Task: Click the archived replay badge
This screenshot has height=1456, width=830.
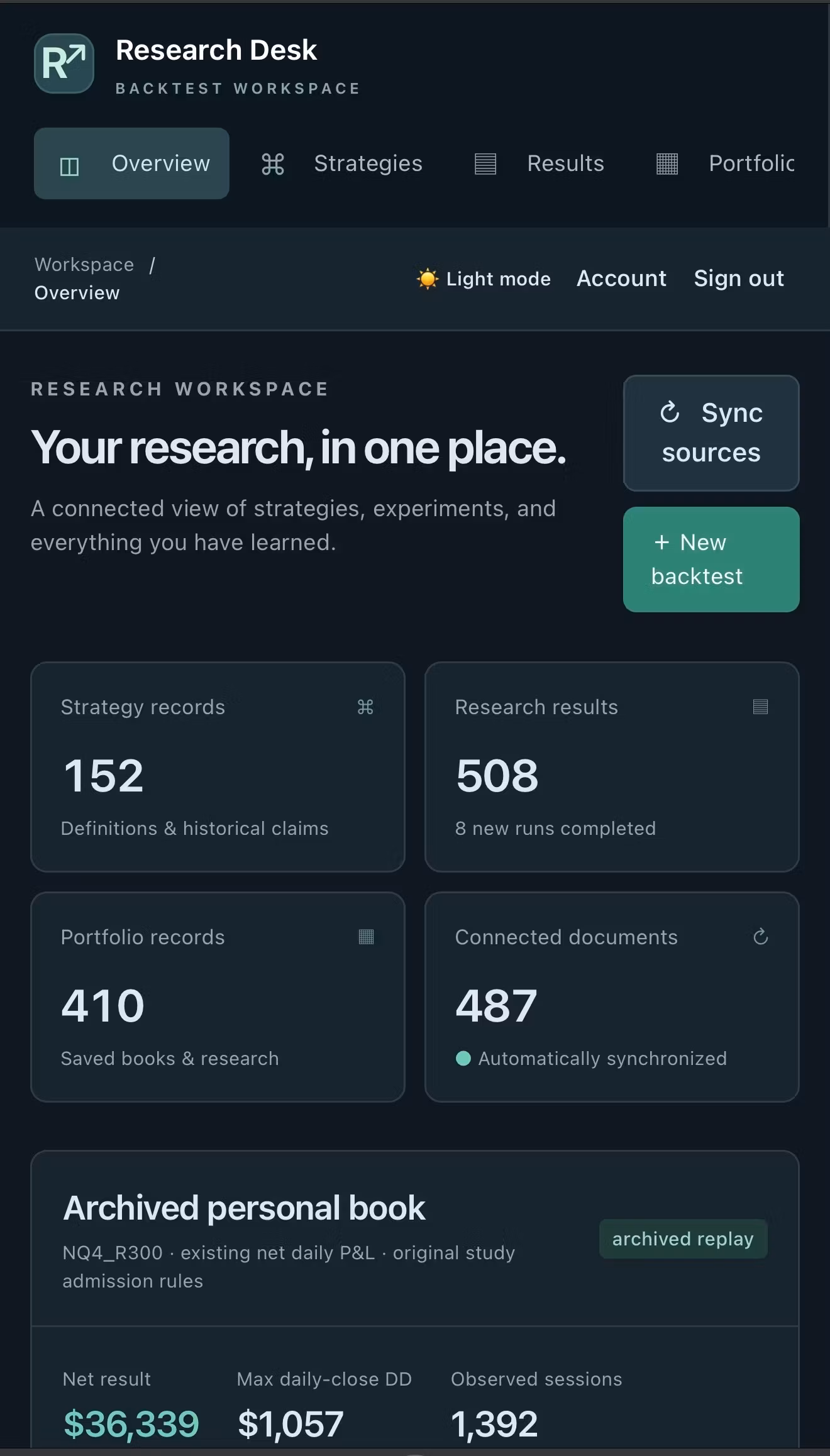Action: pos(683,1239)
